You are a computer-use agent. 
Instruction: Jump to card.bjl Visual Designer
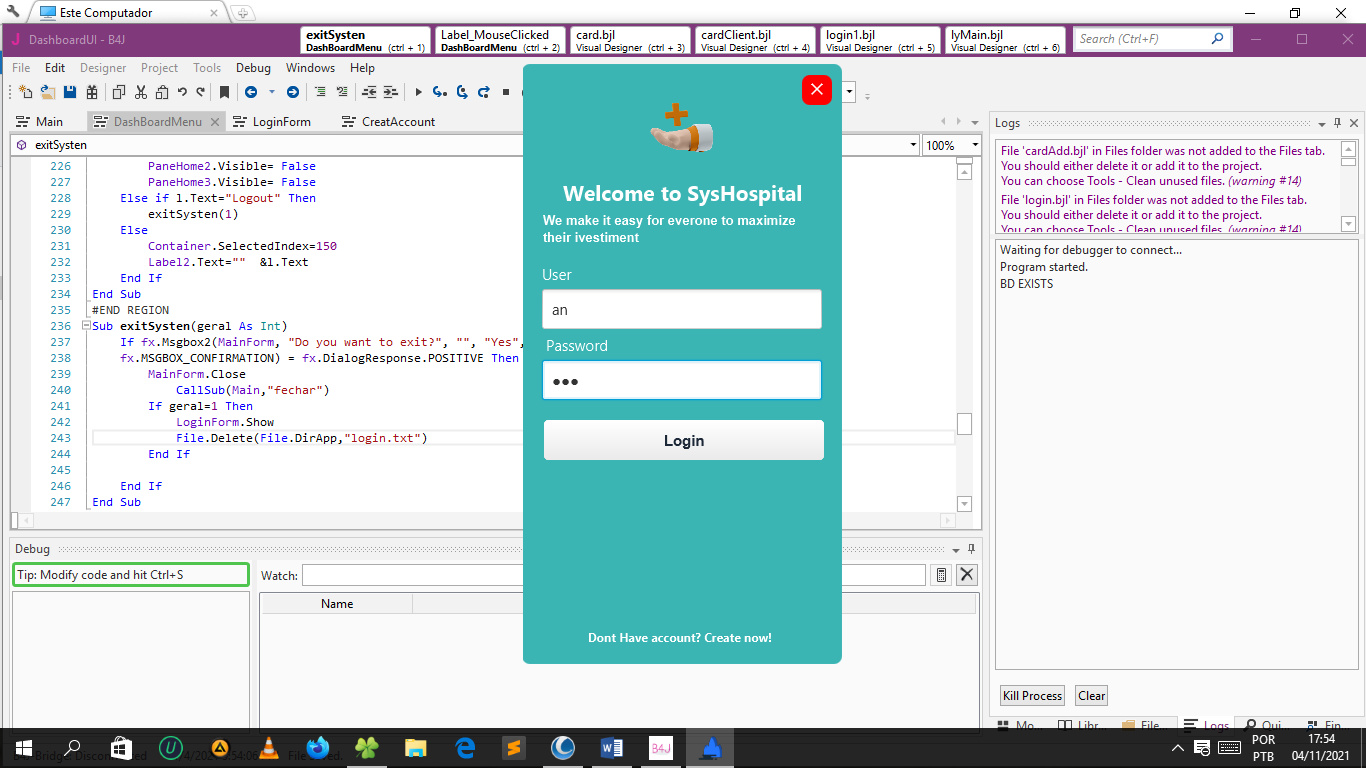tap(631, 41)
